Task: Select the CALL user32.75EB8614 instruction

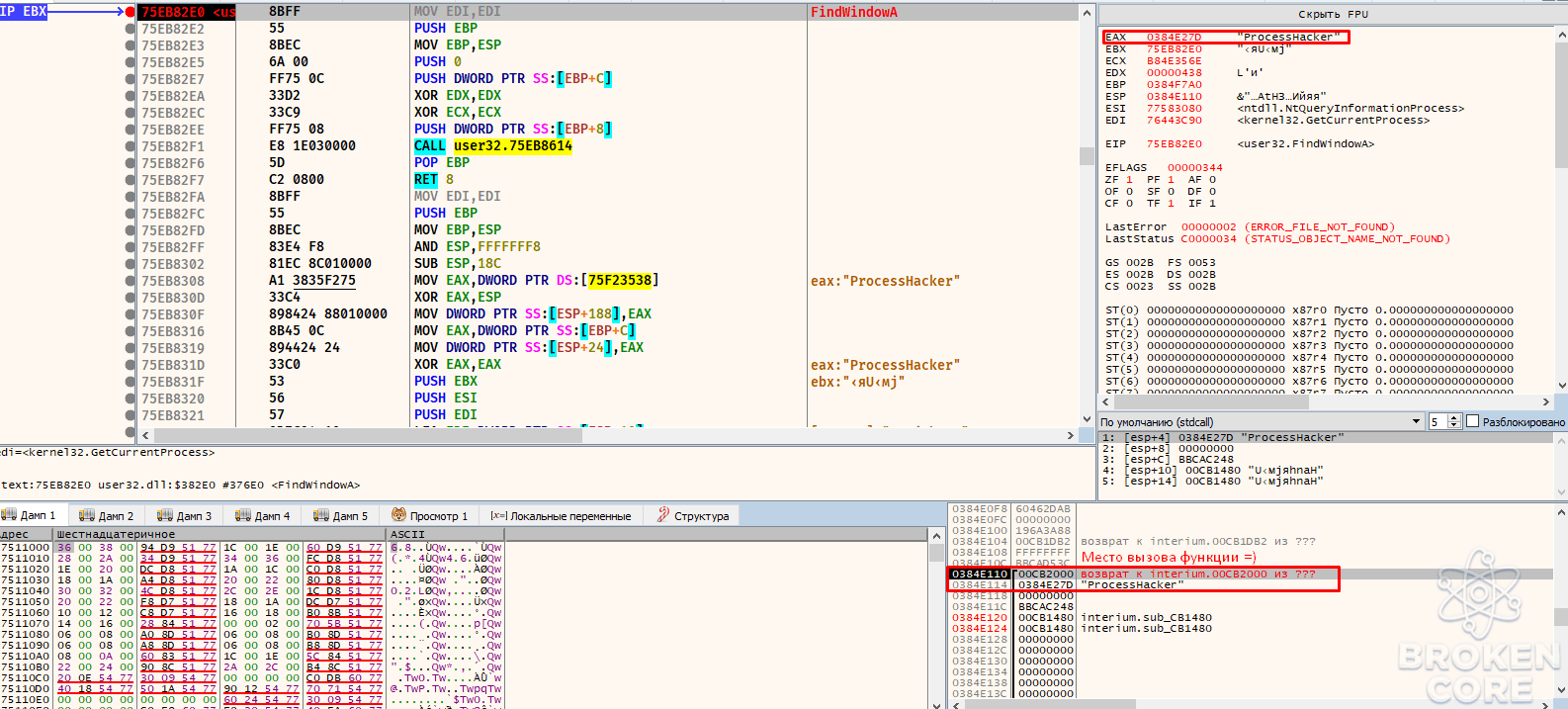Action: pos(492,146)
